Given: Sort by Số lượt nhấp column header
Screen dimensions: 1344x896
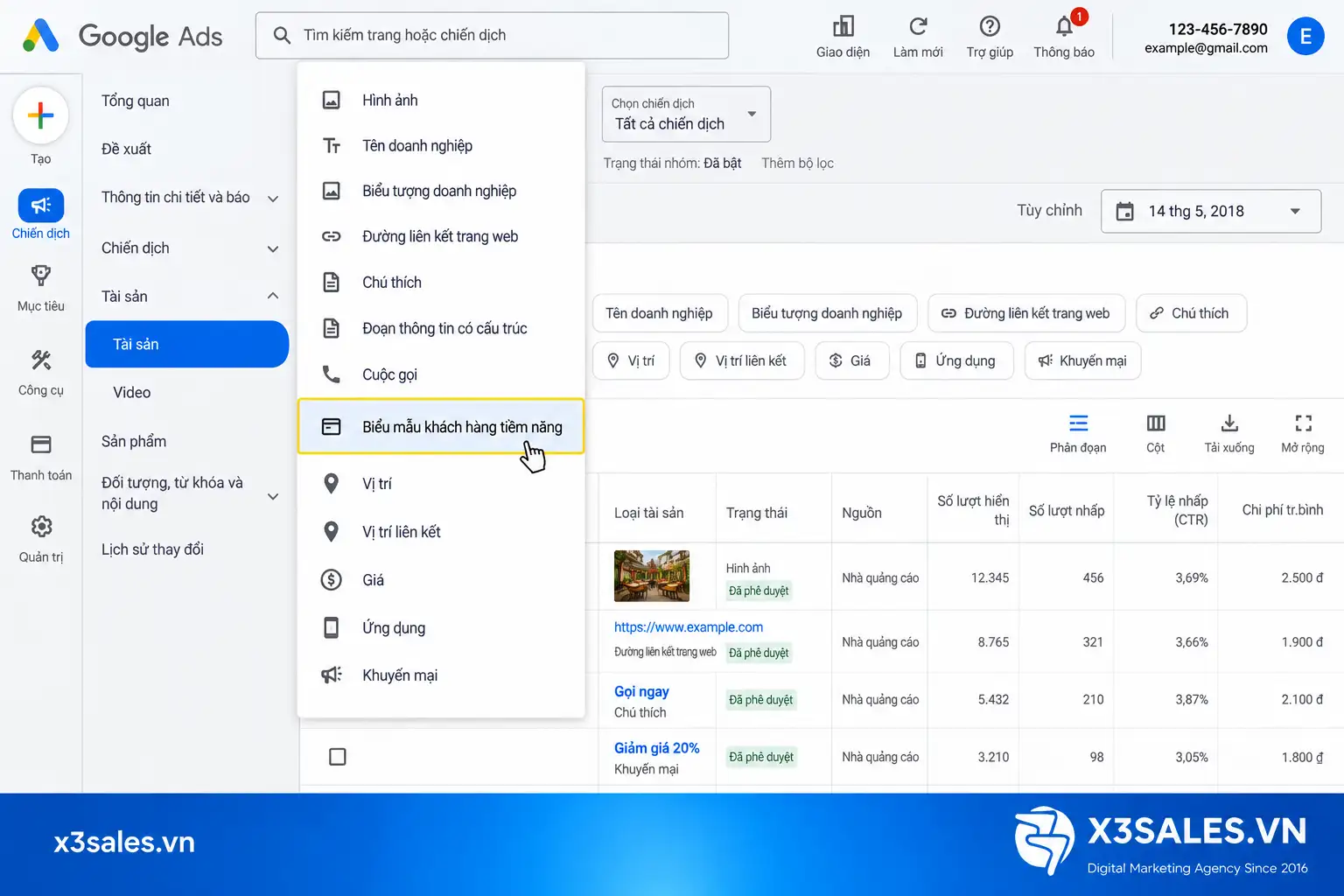Looking at the screenshot, I should (x=1066, y=510).
